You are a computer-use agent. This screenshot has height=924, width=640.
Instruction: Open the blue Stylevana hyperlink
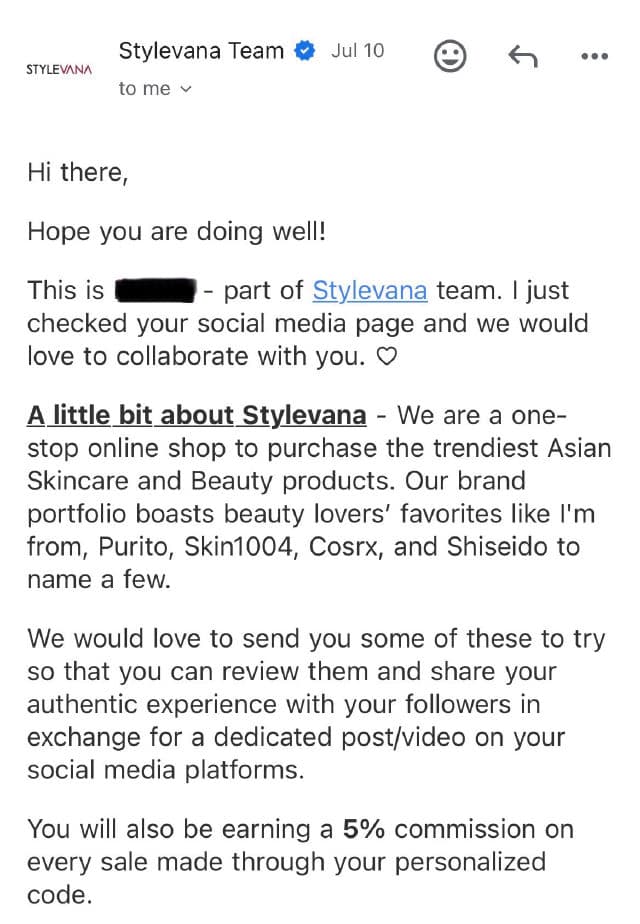pos(370,291)
